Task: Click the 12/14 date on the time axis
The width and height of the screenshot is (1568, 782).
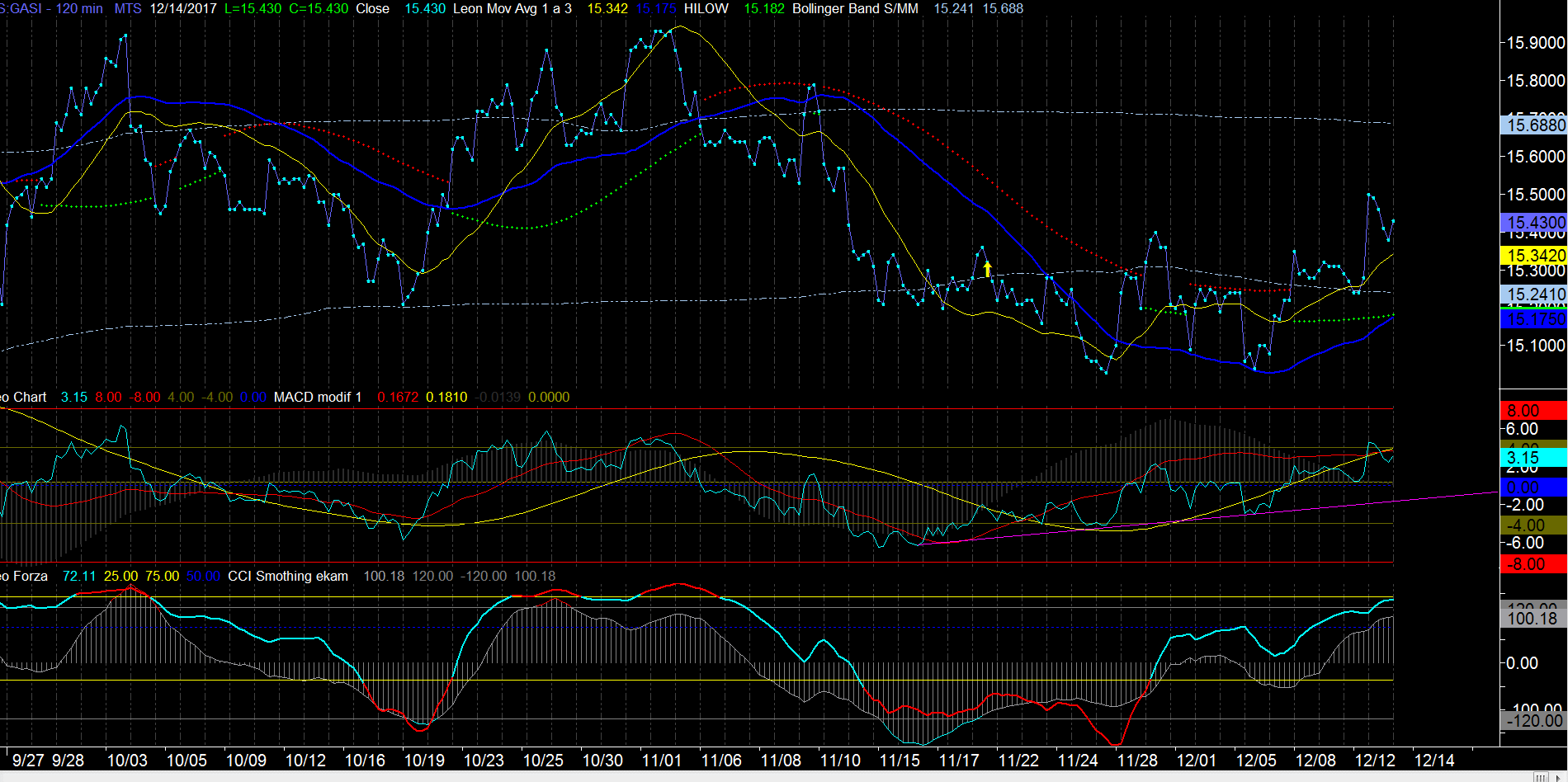Action: [x=1434, y=761]
